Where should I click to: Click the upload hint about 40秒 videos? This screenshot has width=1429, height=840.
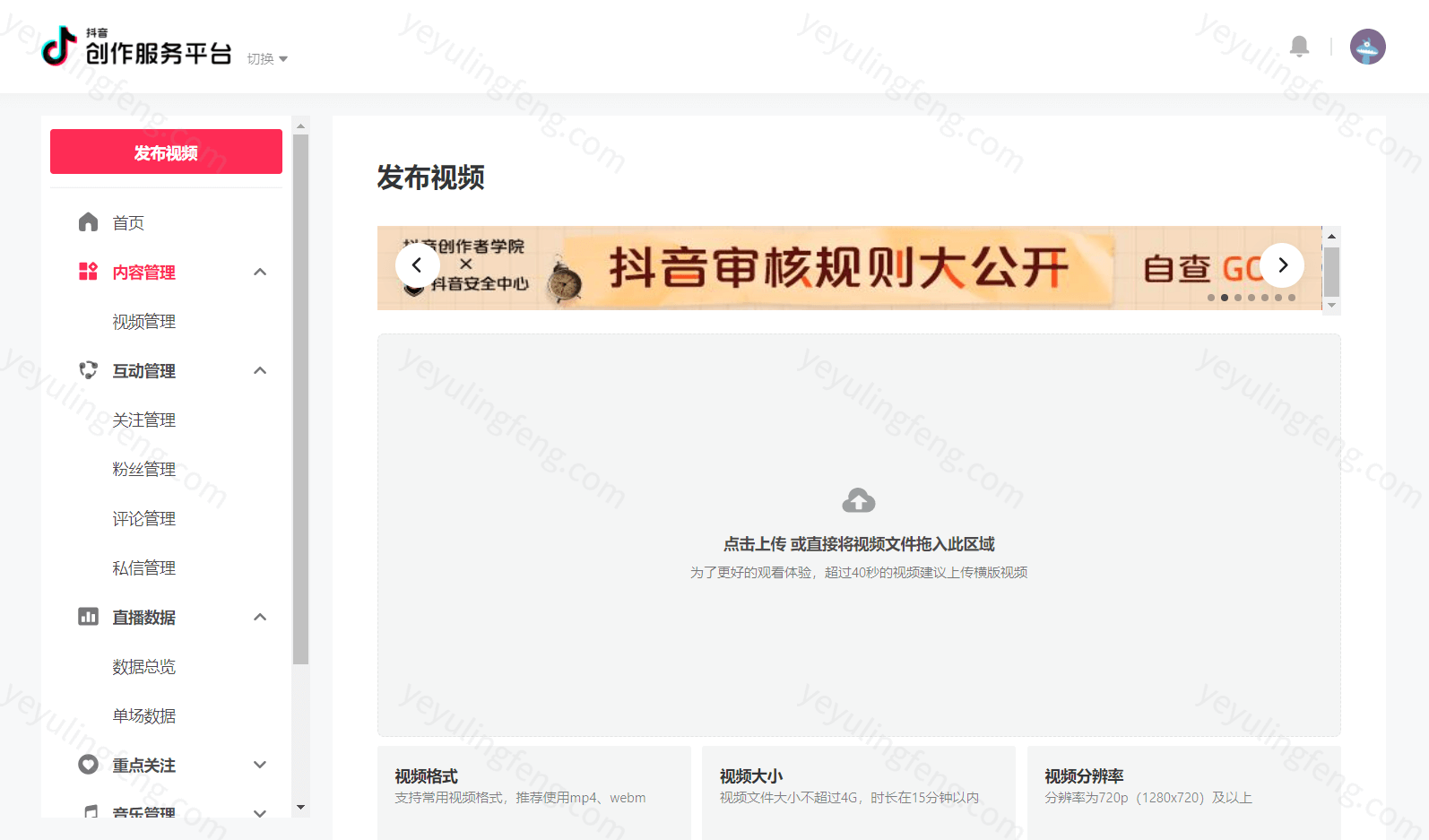[x=859, y=572]
